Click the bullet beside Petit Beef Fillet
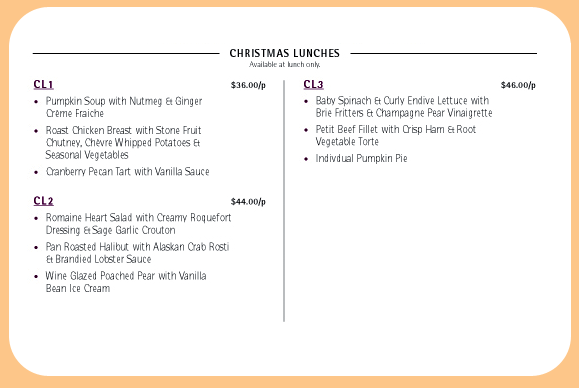The image size is (579, 388). click(306, 130)
